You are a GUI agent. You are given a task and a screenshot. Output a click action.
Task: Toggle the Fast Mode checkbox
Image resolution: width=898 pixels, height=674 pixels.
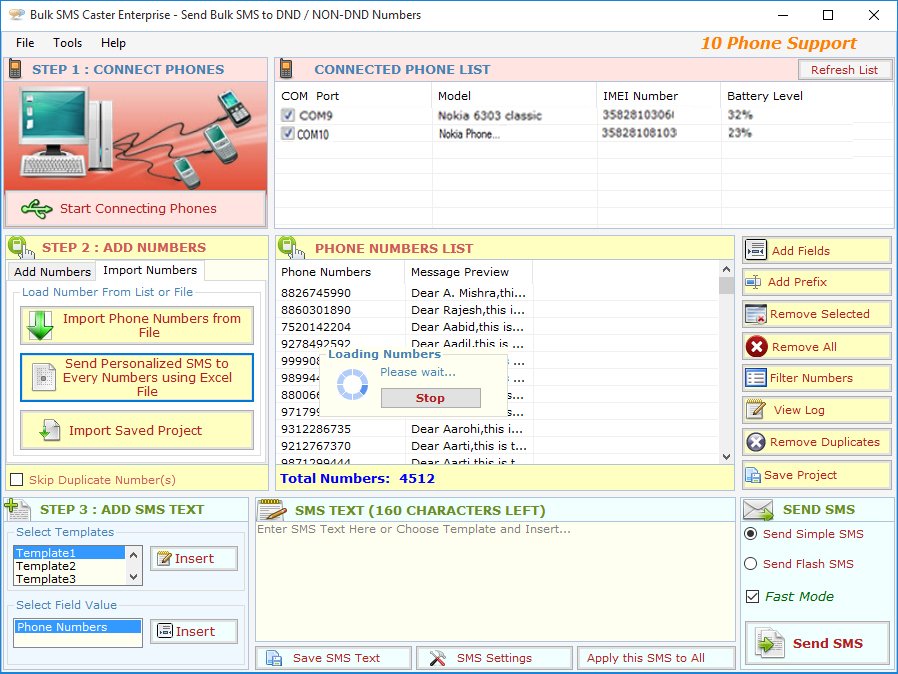tap(753, 596)
